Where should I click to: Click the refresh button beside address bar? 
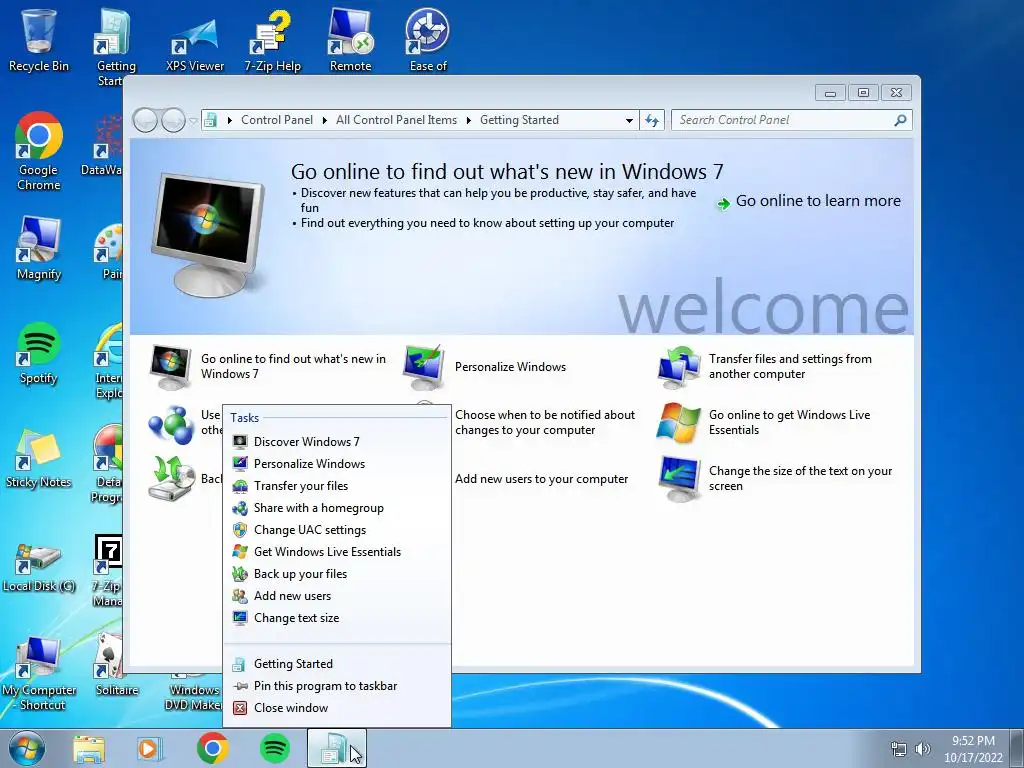pos(652,120)
